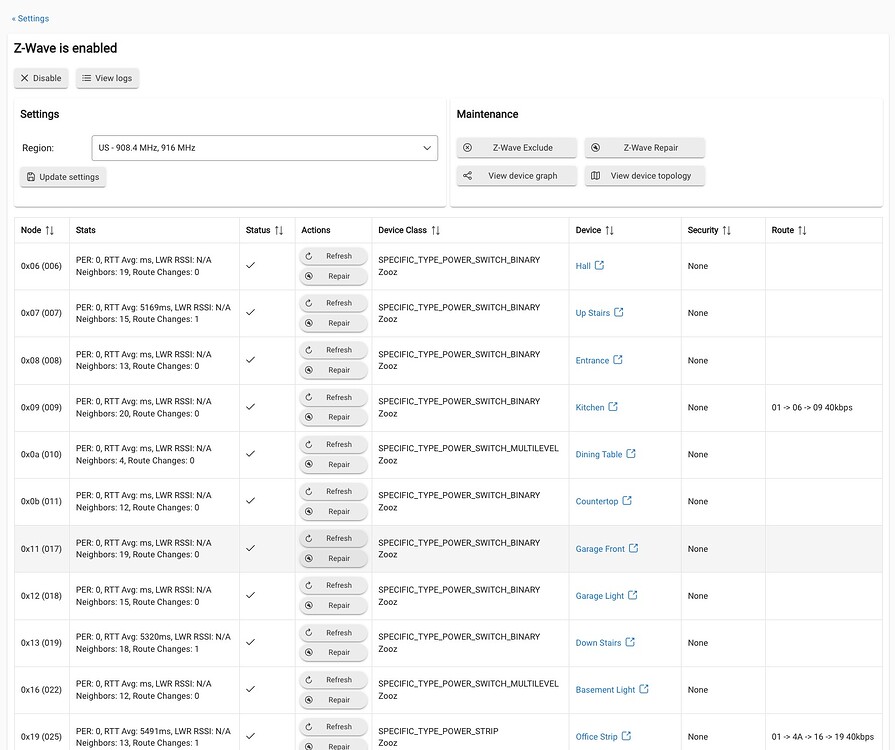Disable Z-Wave with the Disable button

pyautogui.click(x=41, y=78)
